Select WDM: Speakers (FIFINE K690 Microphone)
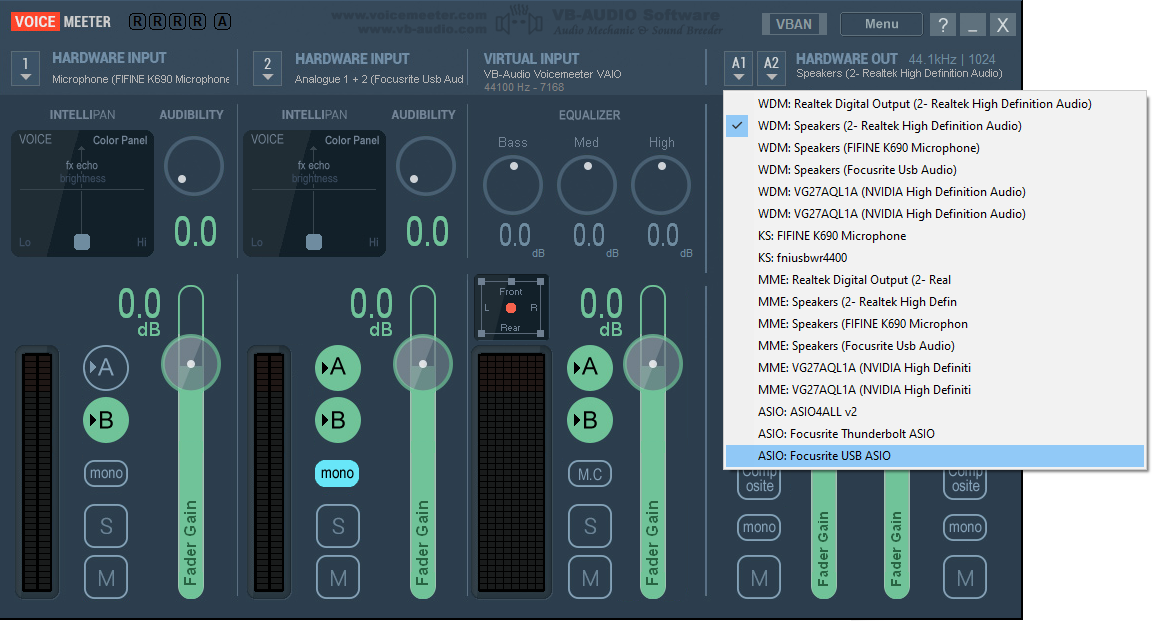 [935, 148]
